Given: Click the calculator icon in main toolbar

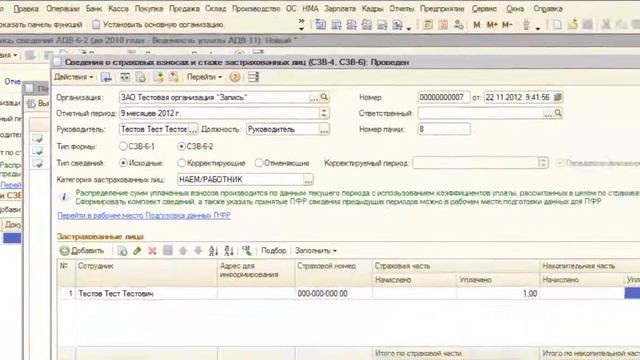Looking at the screenshot, I should [x=428, y=25].
